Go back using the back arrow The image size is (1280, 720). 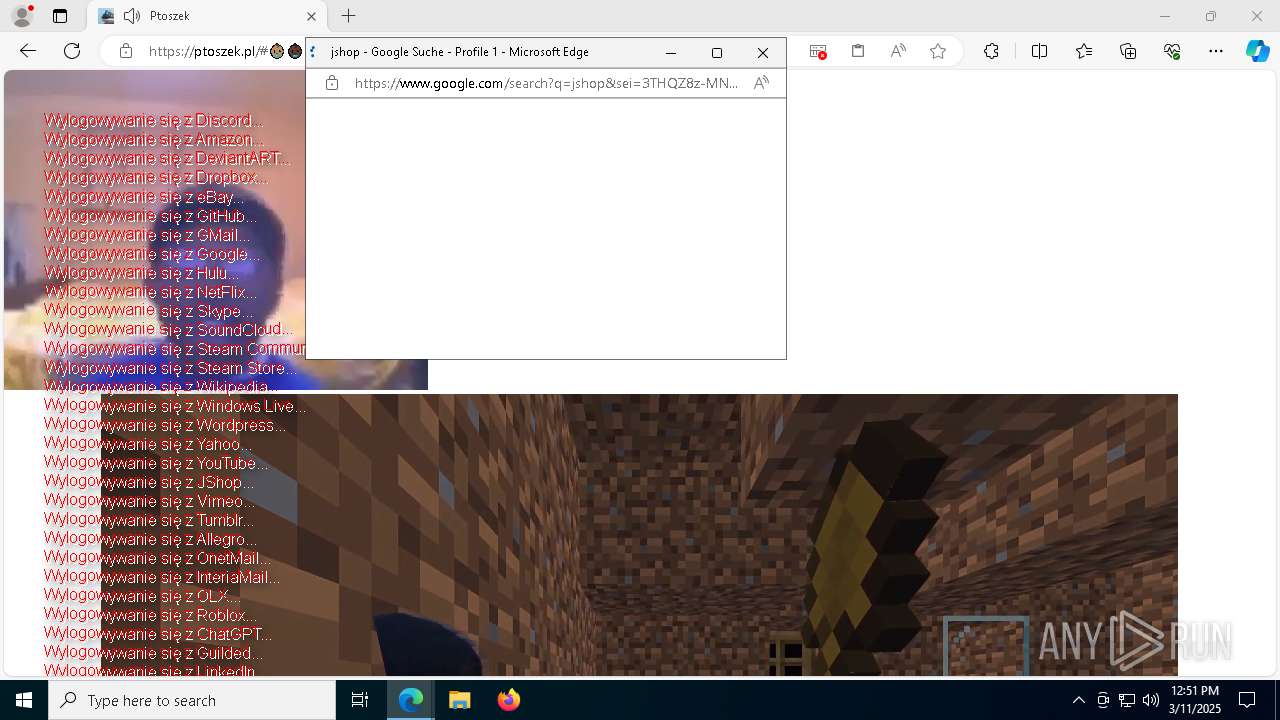[28, 51]
